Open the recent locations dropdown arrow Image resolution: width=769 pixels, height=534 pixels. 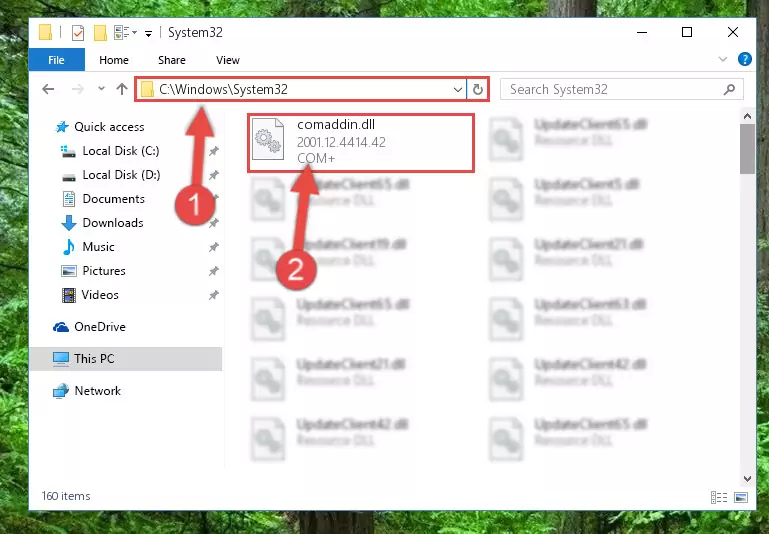tap(101, 89)
